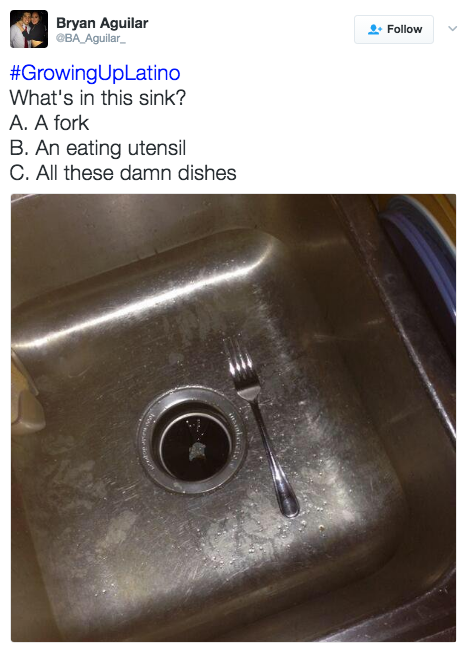
Task: Click the fork tines in the sink photo
Action: (241, 361)
